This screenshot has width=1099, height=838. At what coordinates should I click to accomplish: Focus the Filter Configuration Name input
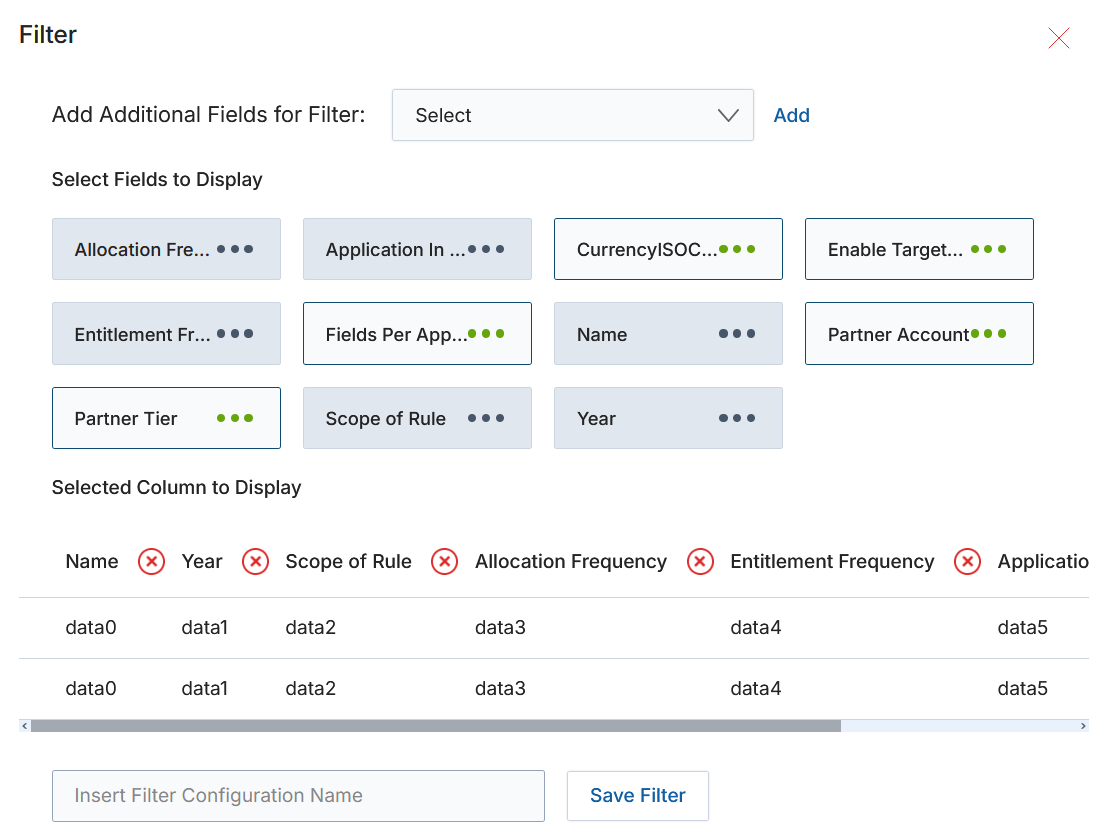pyautogui.click(x=299, y=796)
